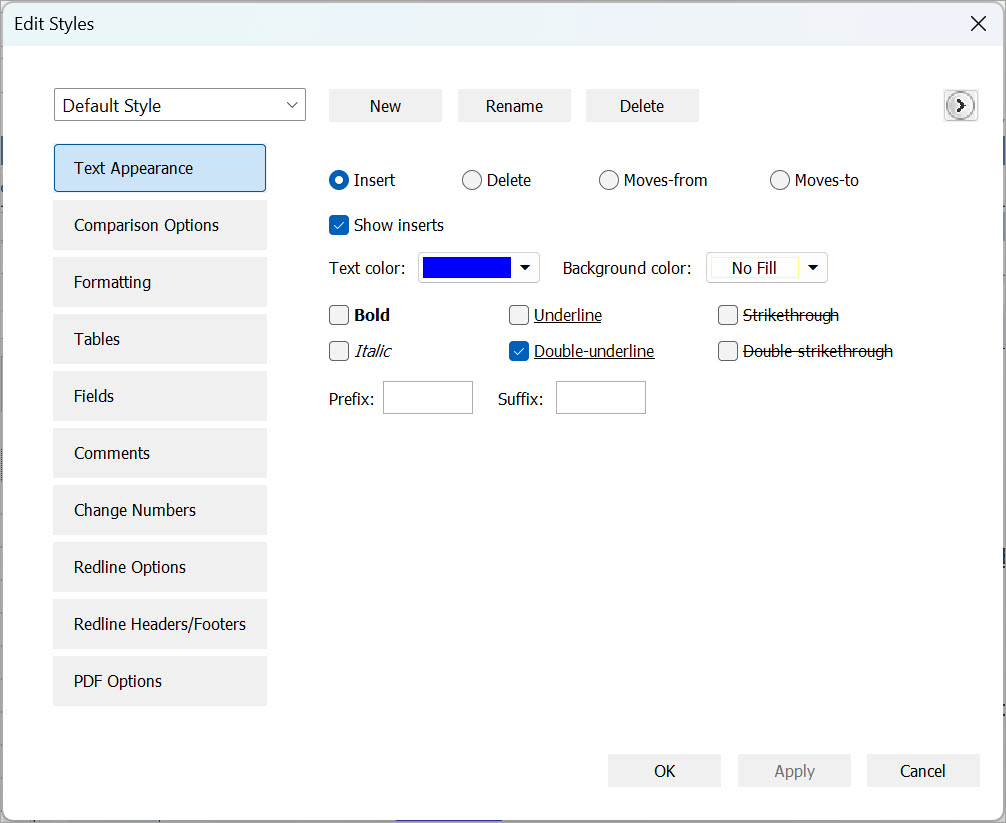Open Redline Options
Image resolution: width=1006 pixels, height=823 pixels.
pos(160,568)
